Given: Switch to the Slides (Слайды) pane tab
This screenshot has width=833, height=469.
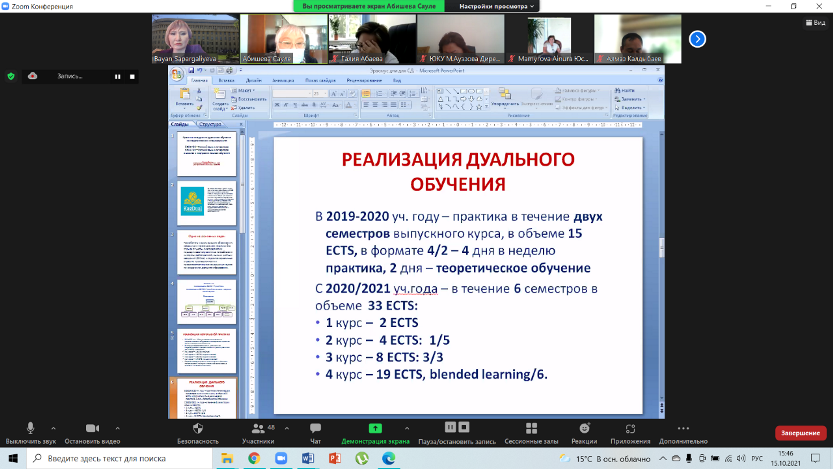Looking at the screenshot, I should coord(180,124).
